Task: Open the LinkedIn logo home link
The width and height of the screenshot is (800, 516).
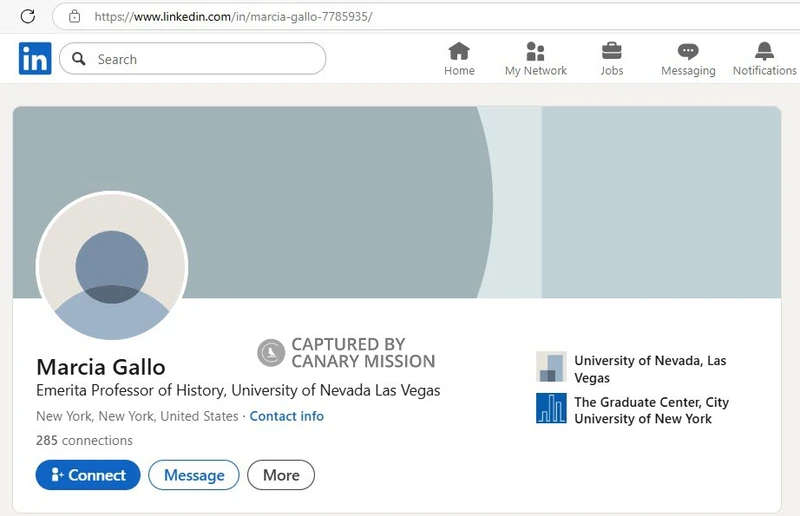Action: (35, 58)
